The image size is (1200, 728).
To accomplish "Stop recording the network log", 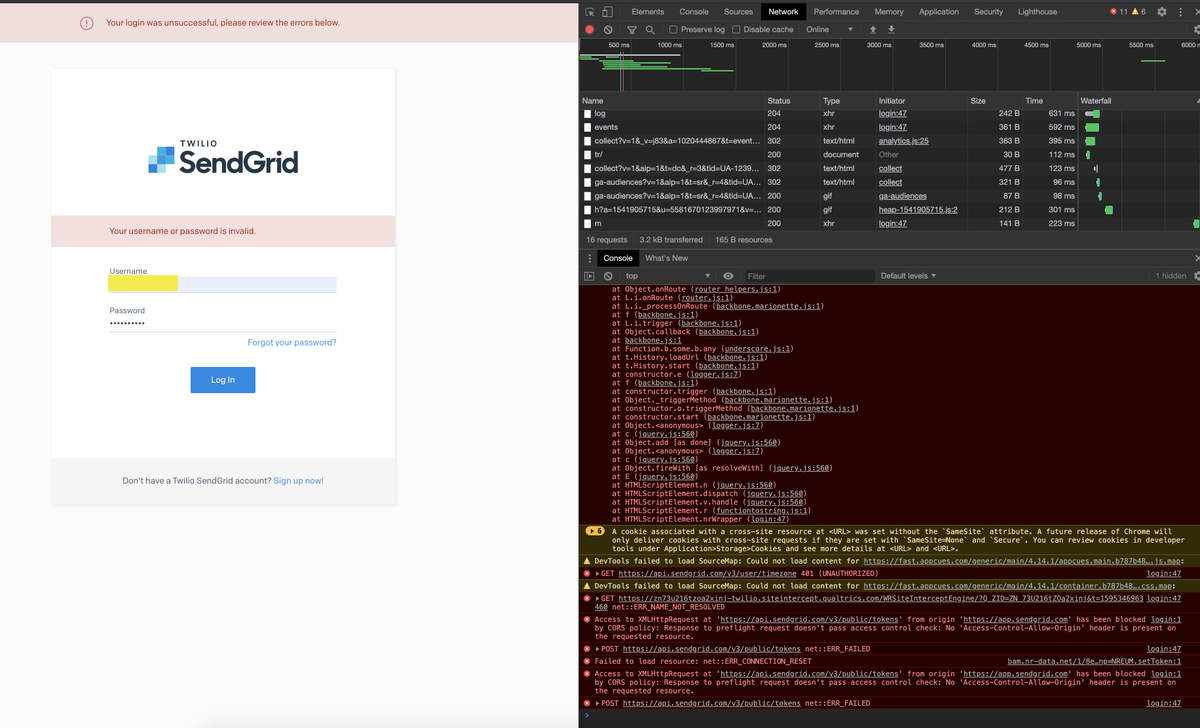I will (590, 30).
